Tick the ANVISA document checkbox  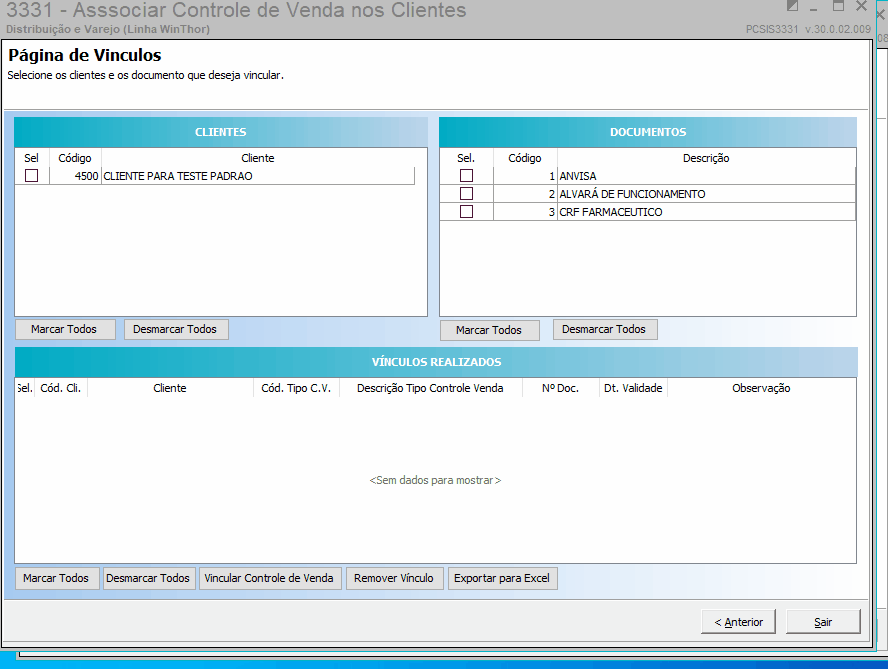click(x=466, y=176)
